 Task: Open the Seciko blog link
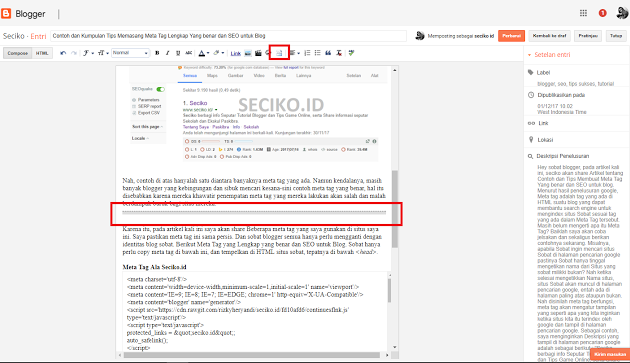[14, 36]
